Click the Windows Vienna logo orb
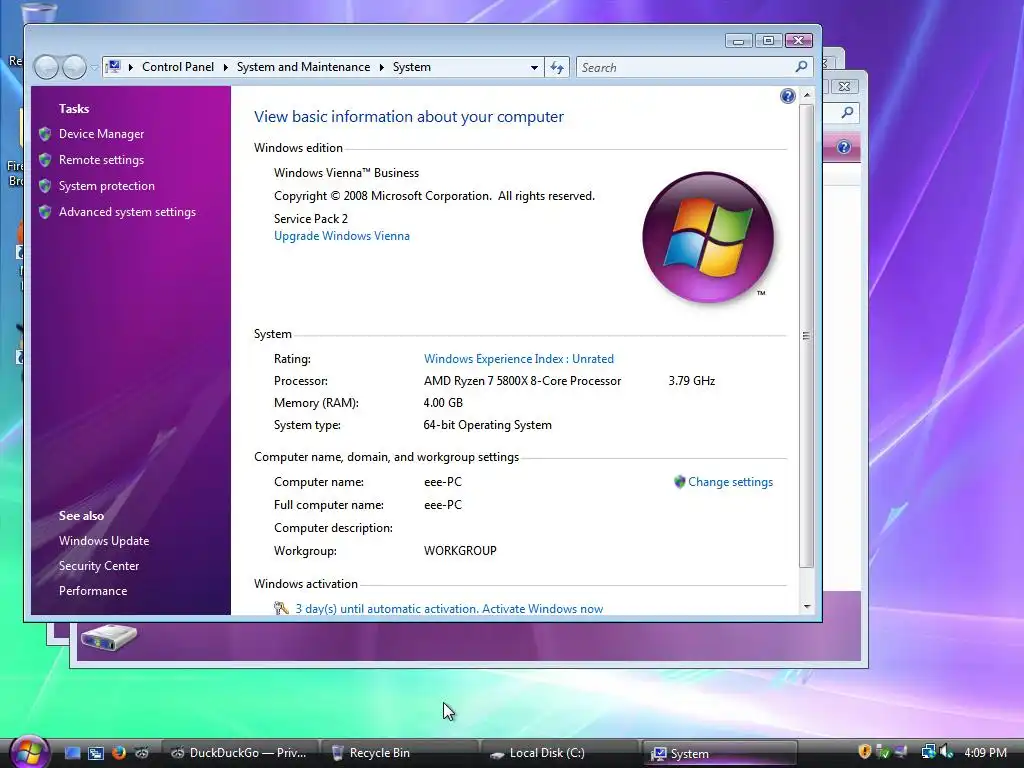 click(x=708, y=237)
